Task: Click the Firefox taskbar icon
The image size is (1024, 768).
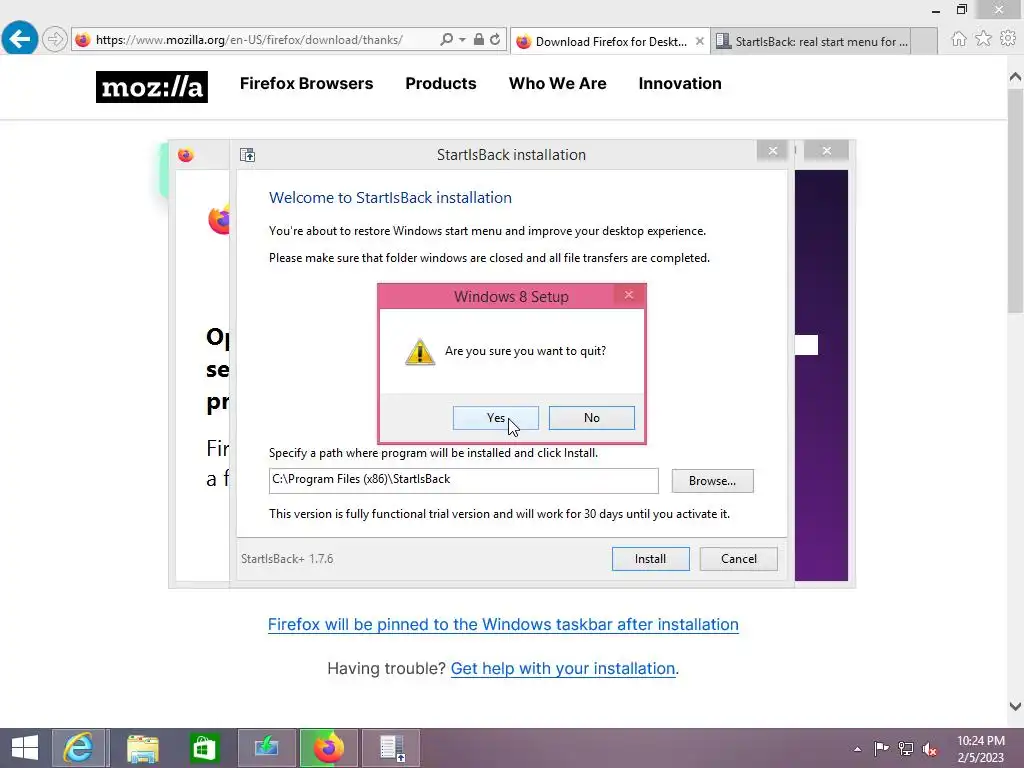Action: point(328,748)
